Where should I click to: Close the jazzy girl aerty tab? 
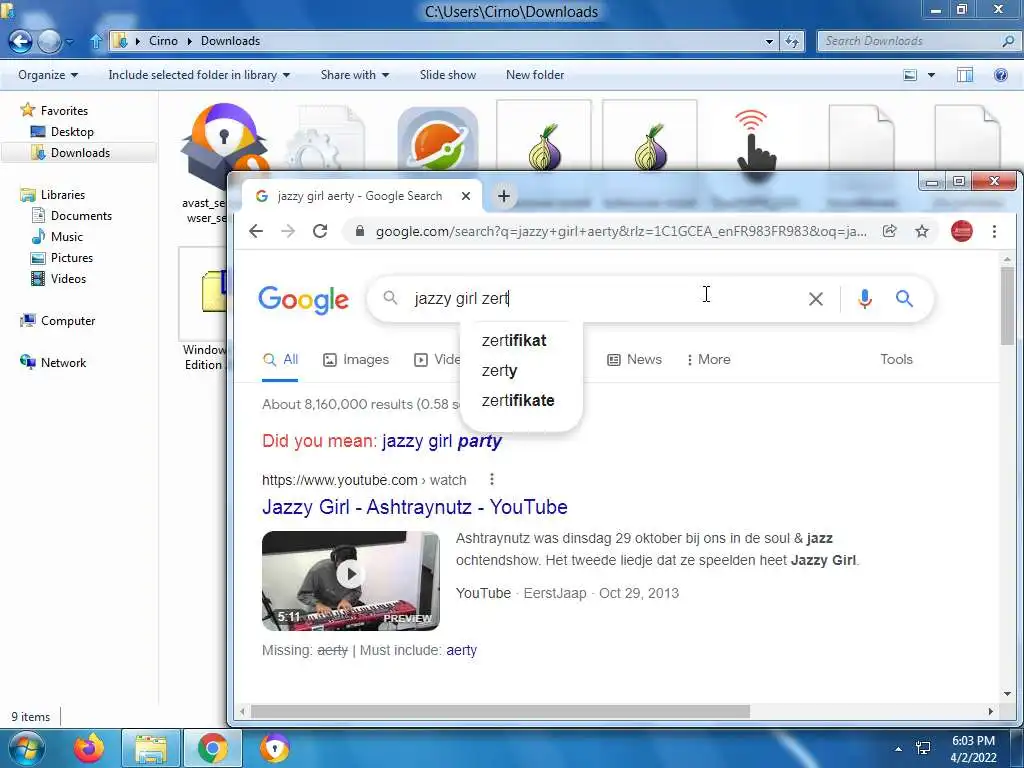tap(466, 196)
